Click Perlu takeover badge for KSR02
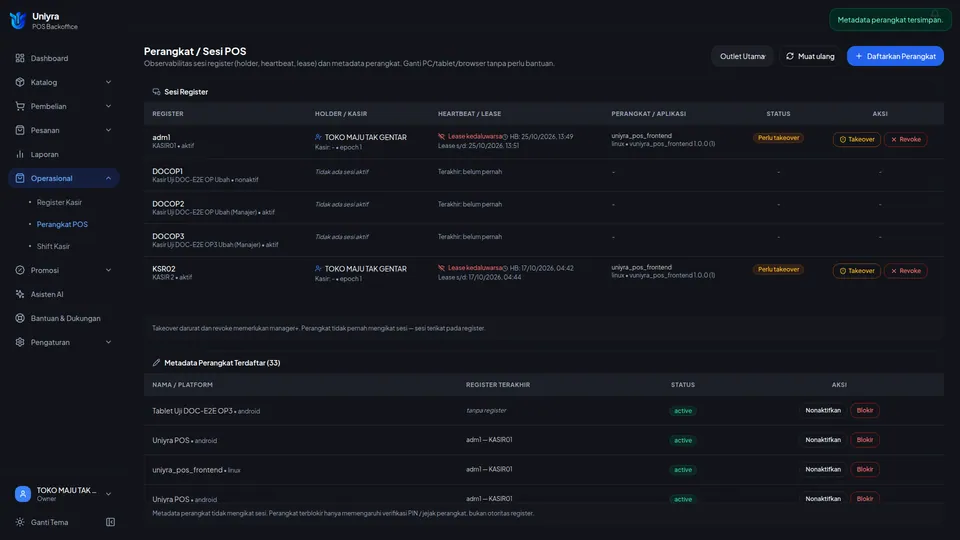Image resolution: width=960 pixels, height=540 pixels. point(778,269)
